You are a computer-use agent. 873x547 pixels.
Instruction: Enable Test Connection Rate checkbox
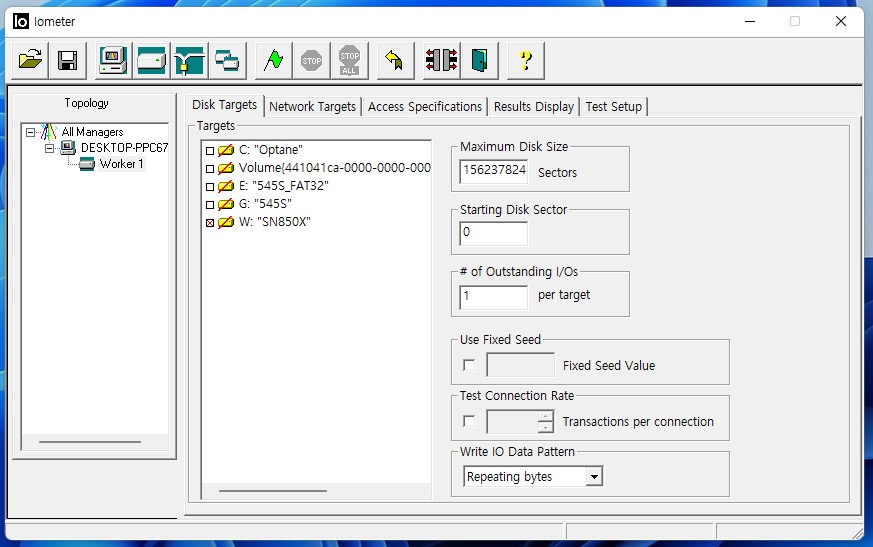click(469, 422)
